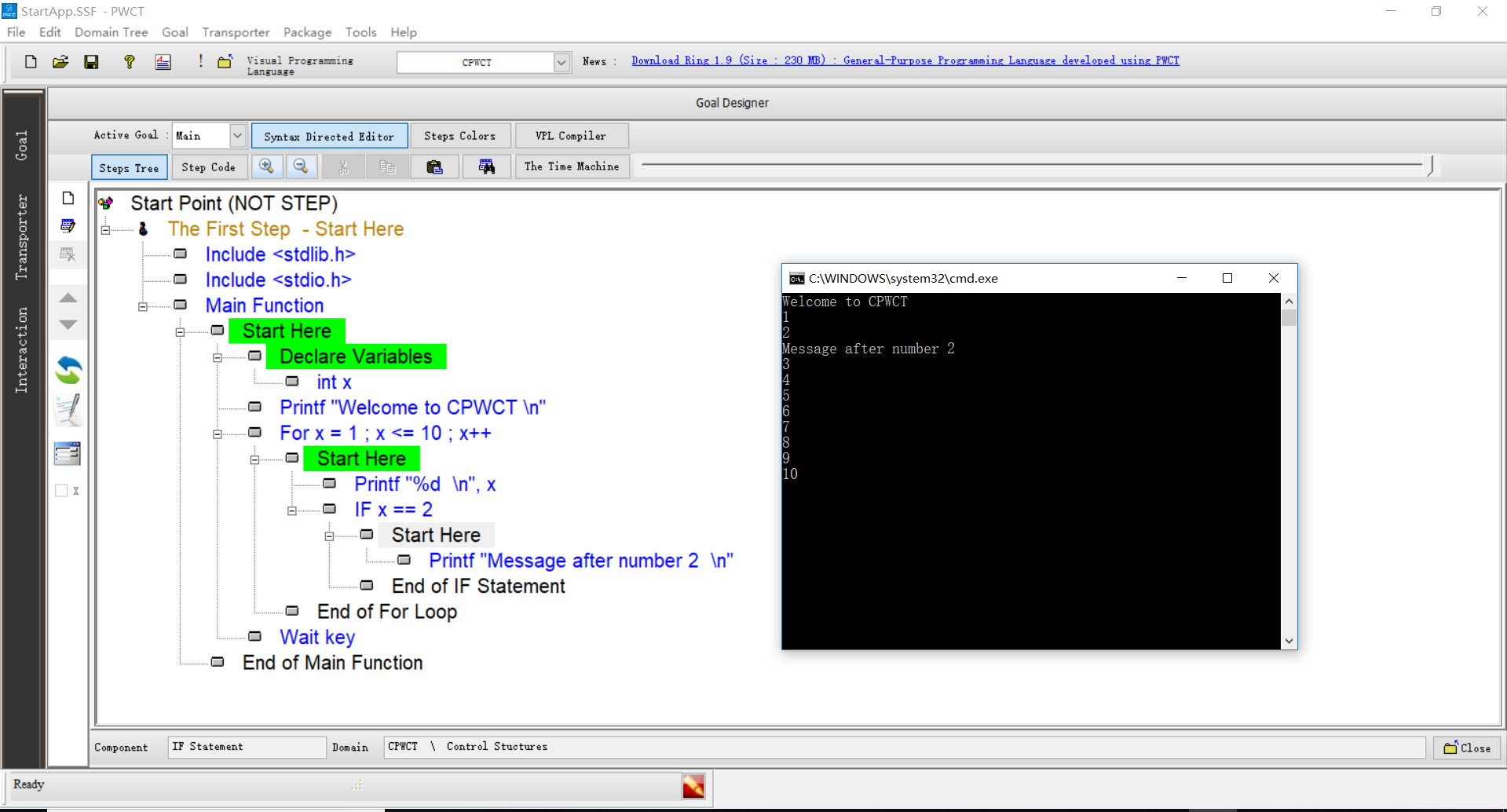Image resolution: width=1507 pixels, height=812 pixels.
Task: Collapse the Main Function tree node
Action: [143, 306]
